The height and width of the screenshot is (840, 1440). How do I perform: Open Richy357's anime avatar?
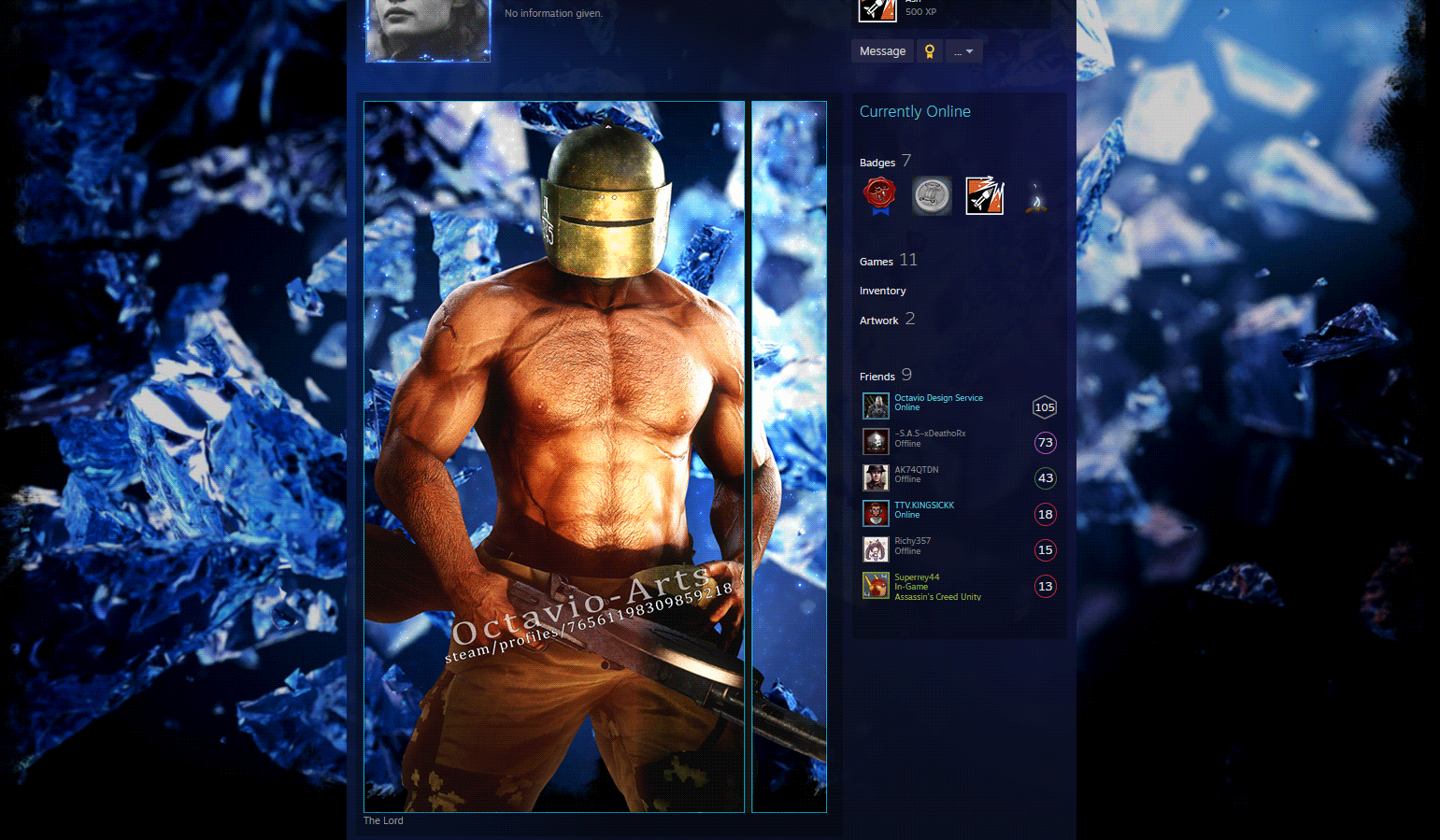(x=876, y=549)
